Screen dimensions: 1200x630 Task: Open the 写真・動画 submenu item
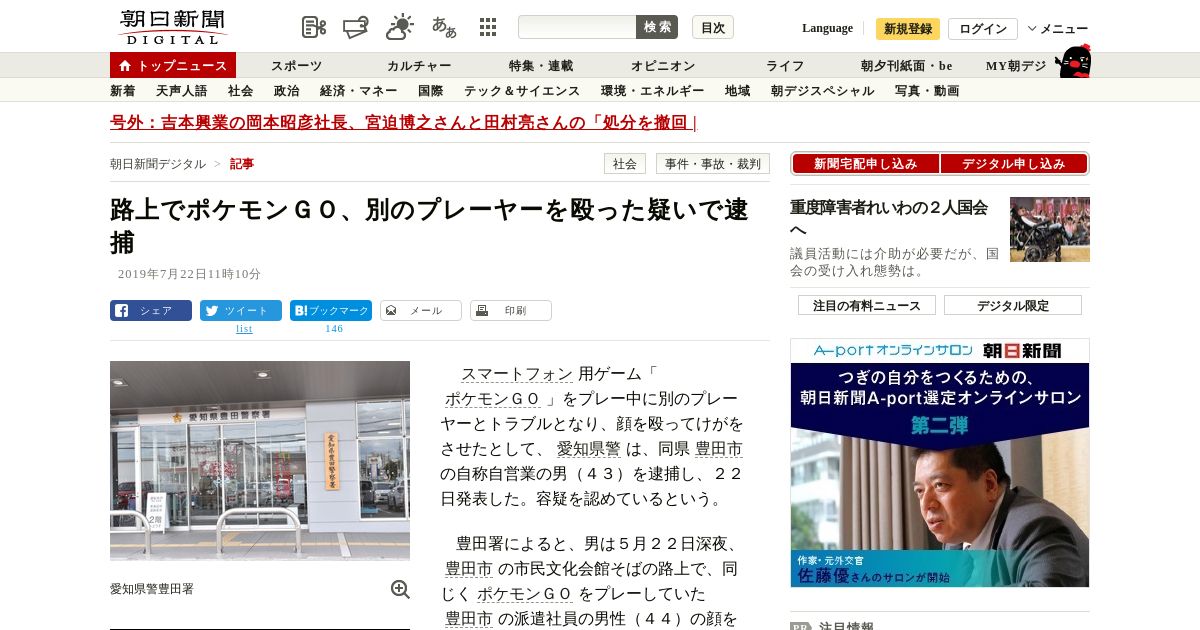[927, 90]
